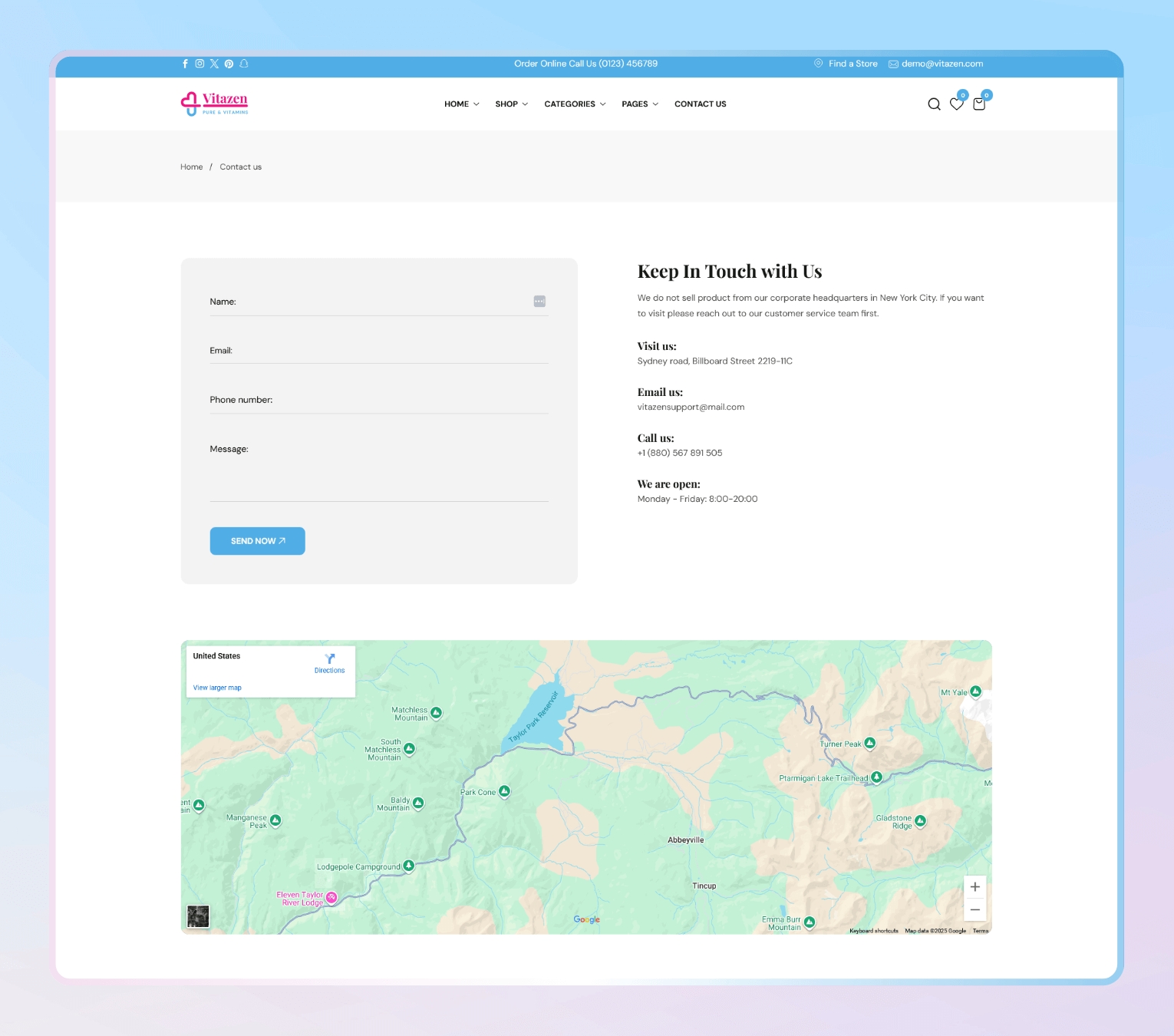Viewport: 1174px width, 1036px height.
Task: Open View larger map link
Action: pyautogui.click(x=217, y=688)
